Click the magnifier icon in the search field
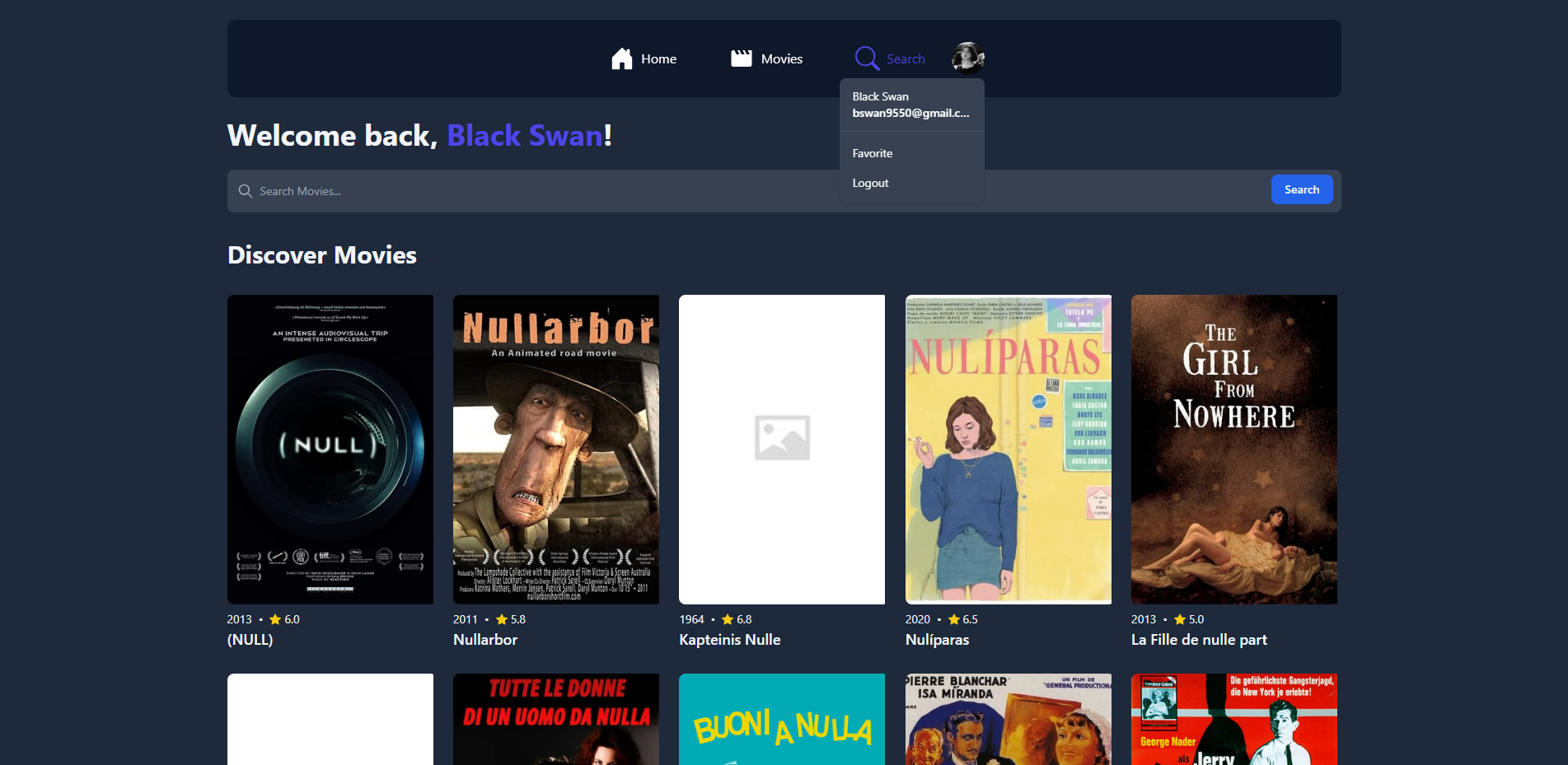The height and width of the screenshot is (765, 1568). pos(245,191)
